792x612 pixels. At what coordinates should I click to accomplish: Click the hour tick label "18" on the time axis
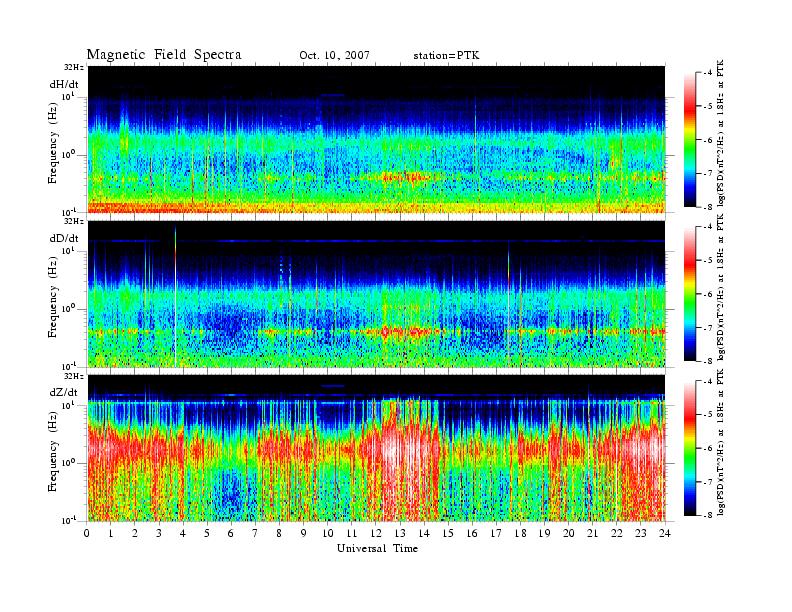coord(520,533)
